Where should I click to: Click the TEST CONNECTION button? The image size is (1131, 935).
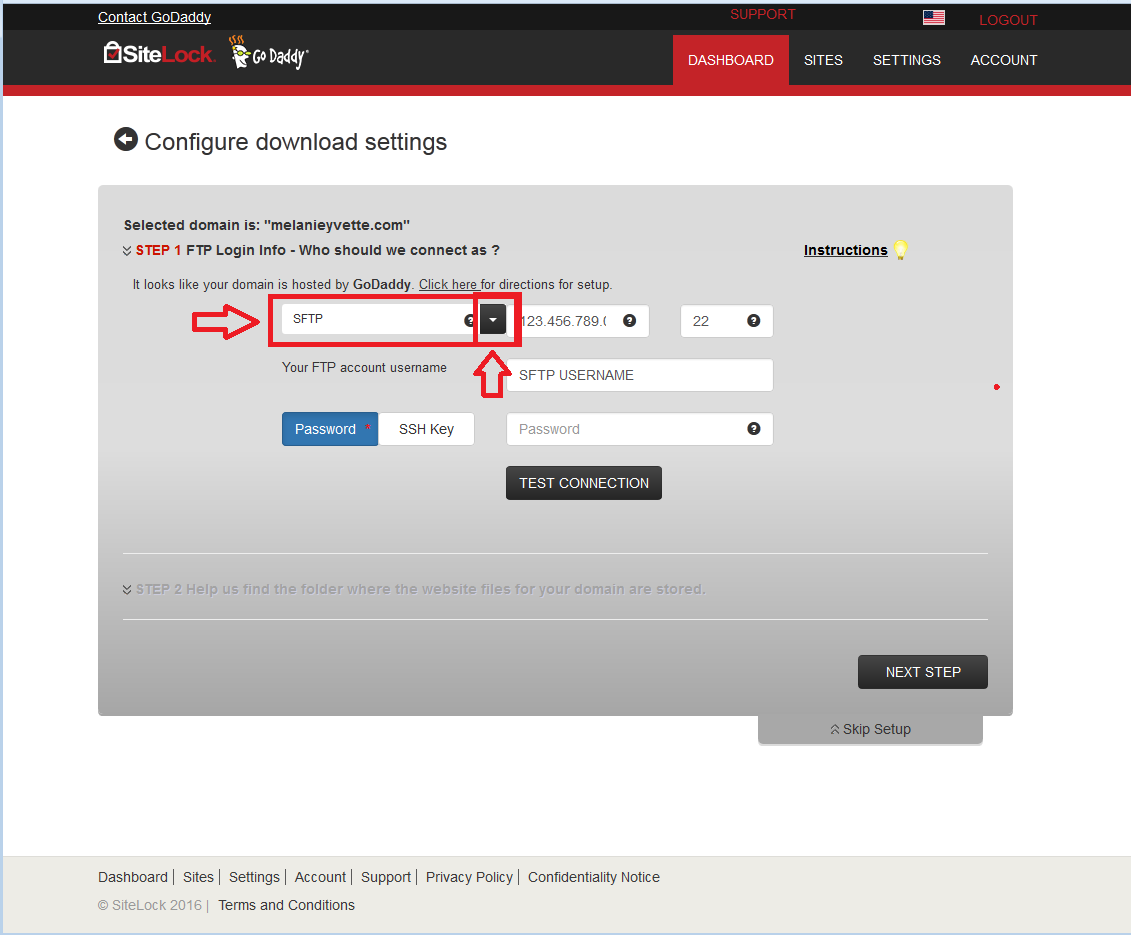(x=584, y=483)
